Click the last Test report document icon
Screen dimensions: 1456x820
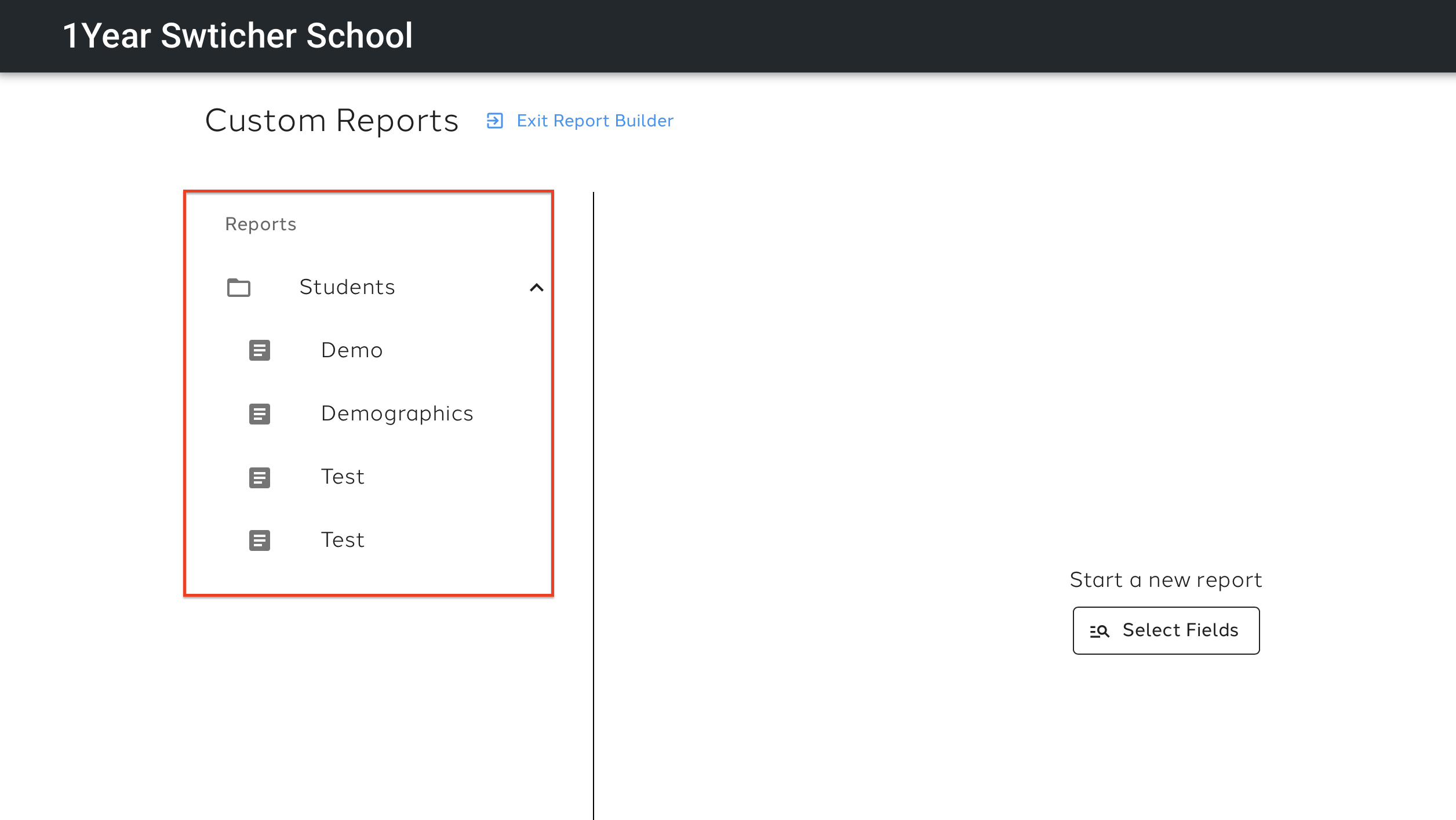[259, 540]
